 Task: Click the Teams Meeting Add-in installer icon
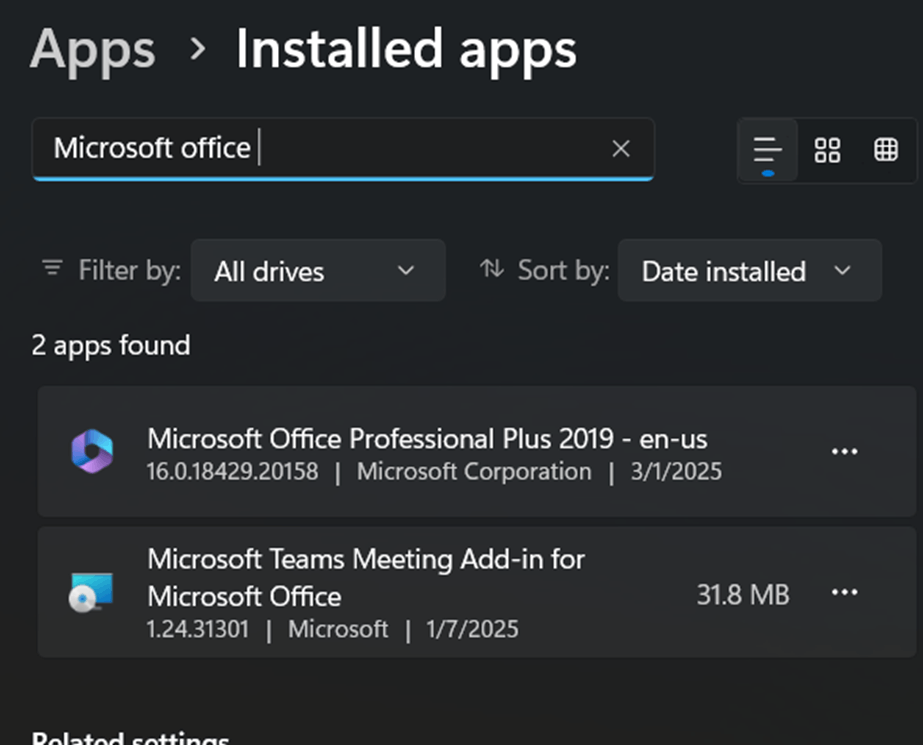[x=91, y=592]
